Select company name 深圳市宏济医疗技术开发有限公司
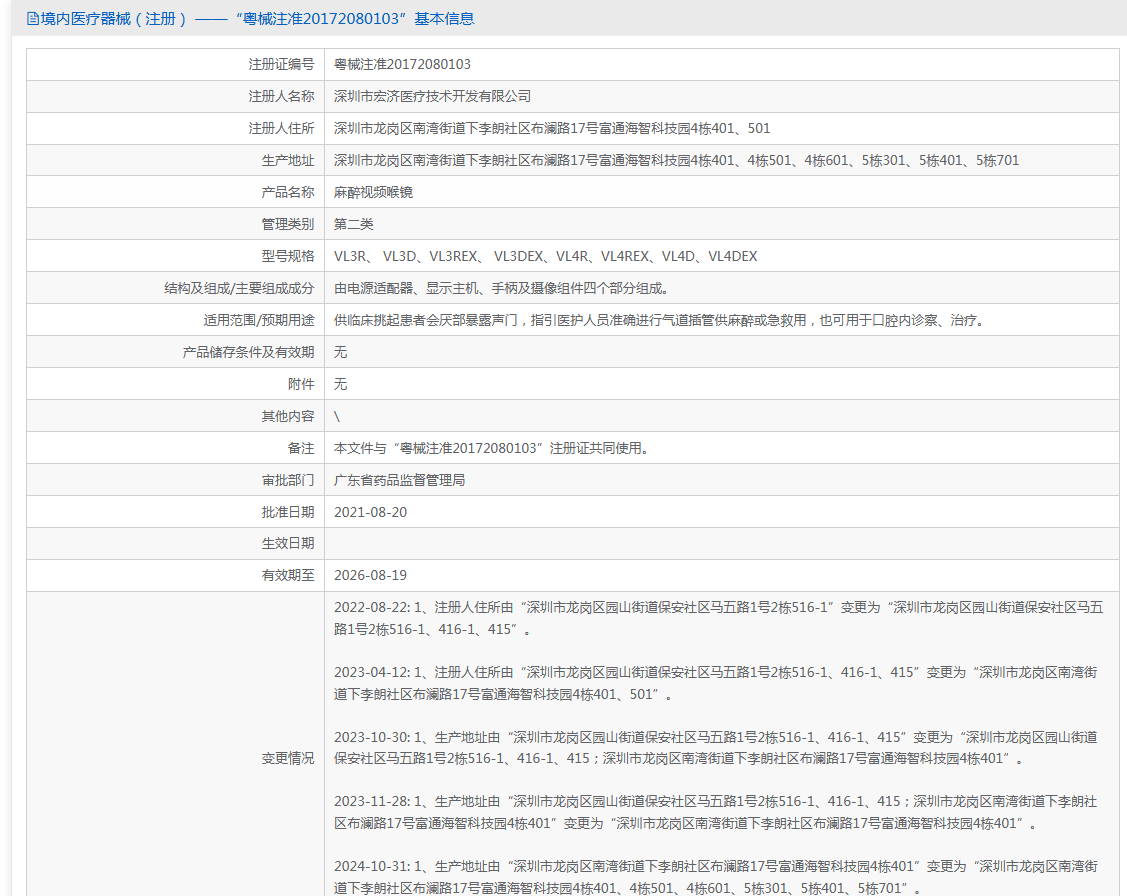Viewport: 1127px width, 896px height. pos(433,96)
